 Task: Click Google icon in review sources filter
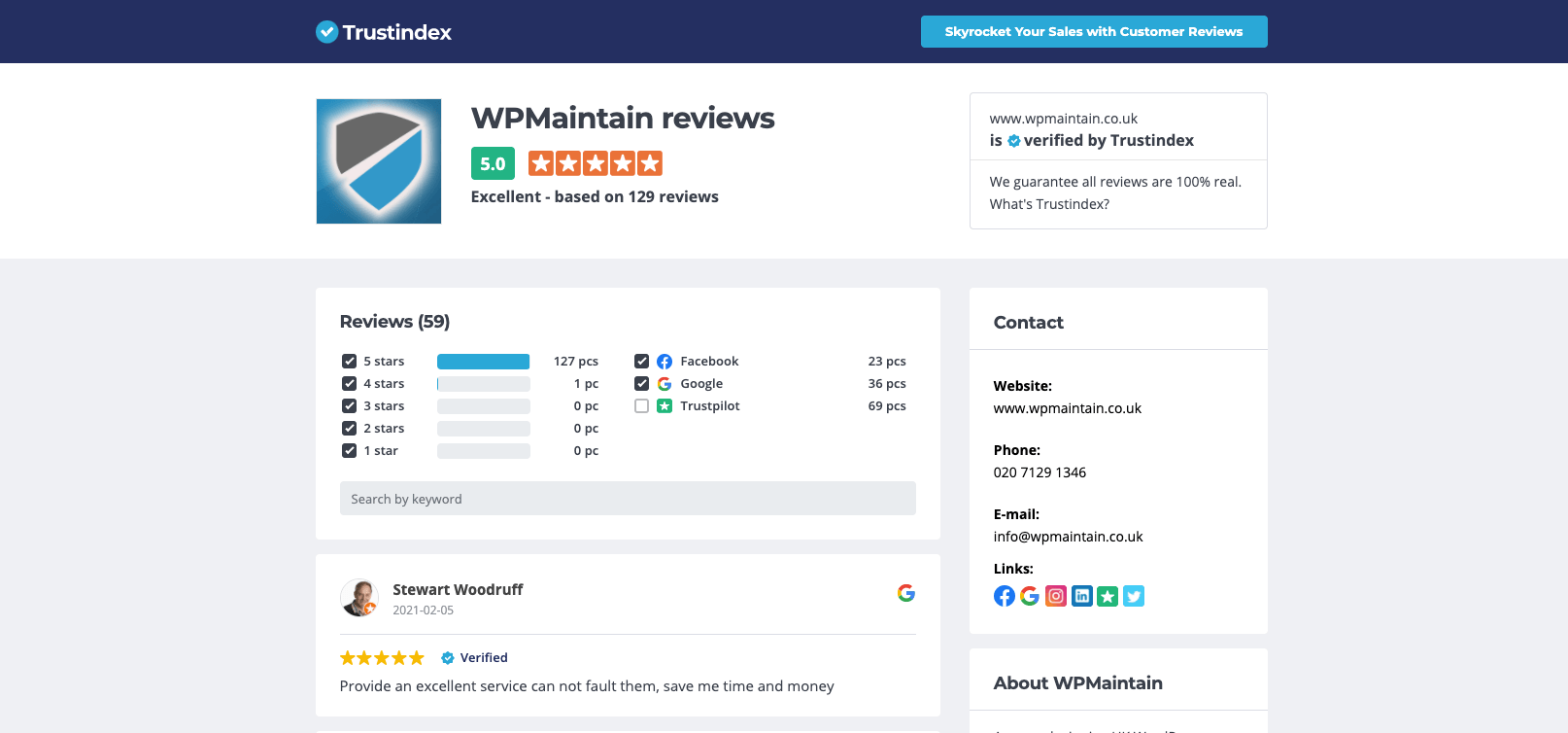pyautogui.click(x=665, y=384)
